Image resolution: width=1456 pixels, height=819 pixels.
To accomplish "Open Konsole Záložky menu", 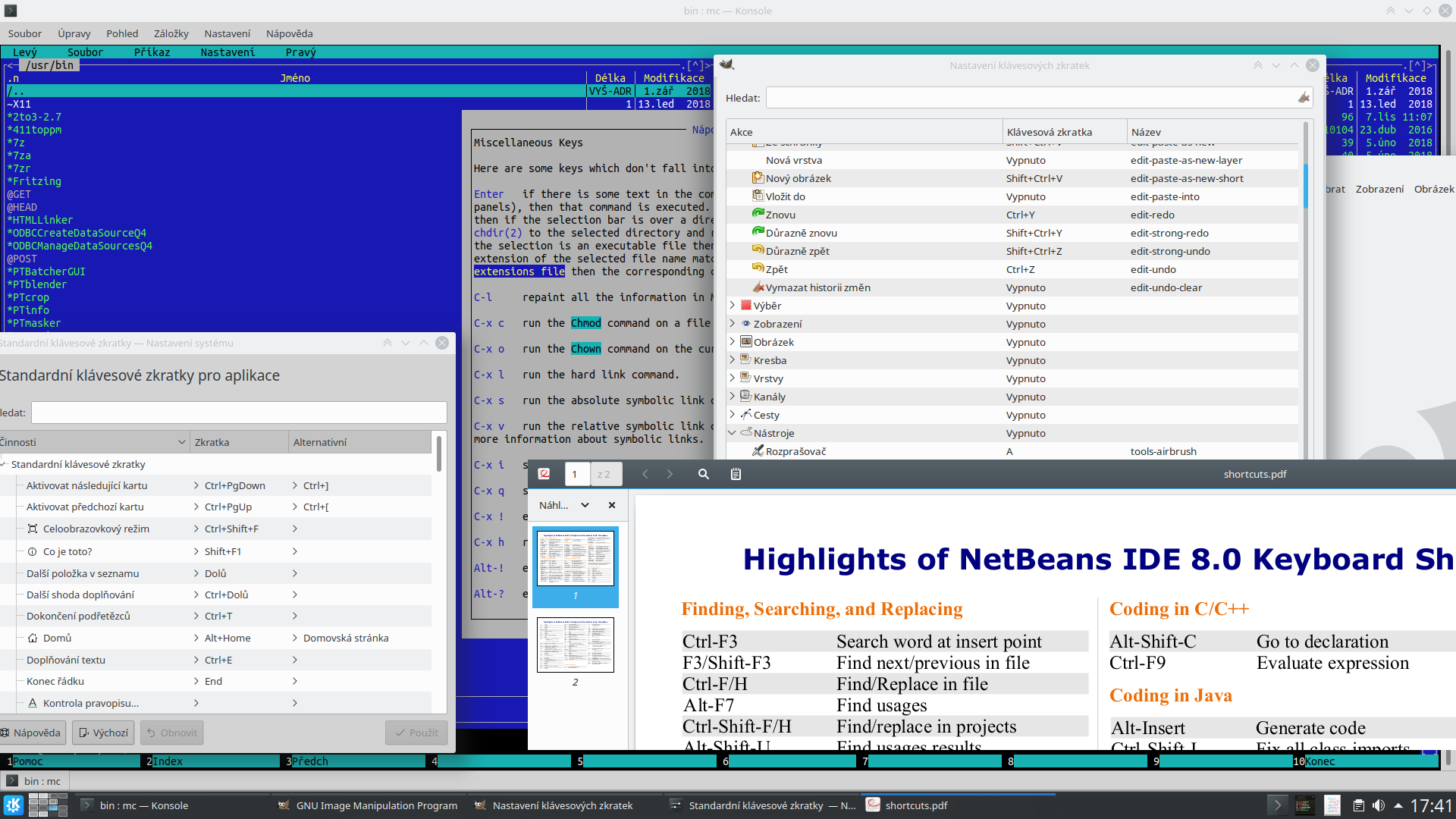I will (x=171, y=33).
